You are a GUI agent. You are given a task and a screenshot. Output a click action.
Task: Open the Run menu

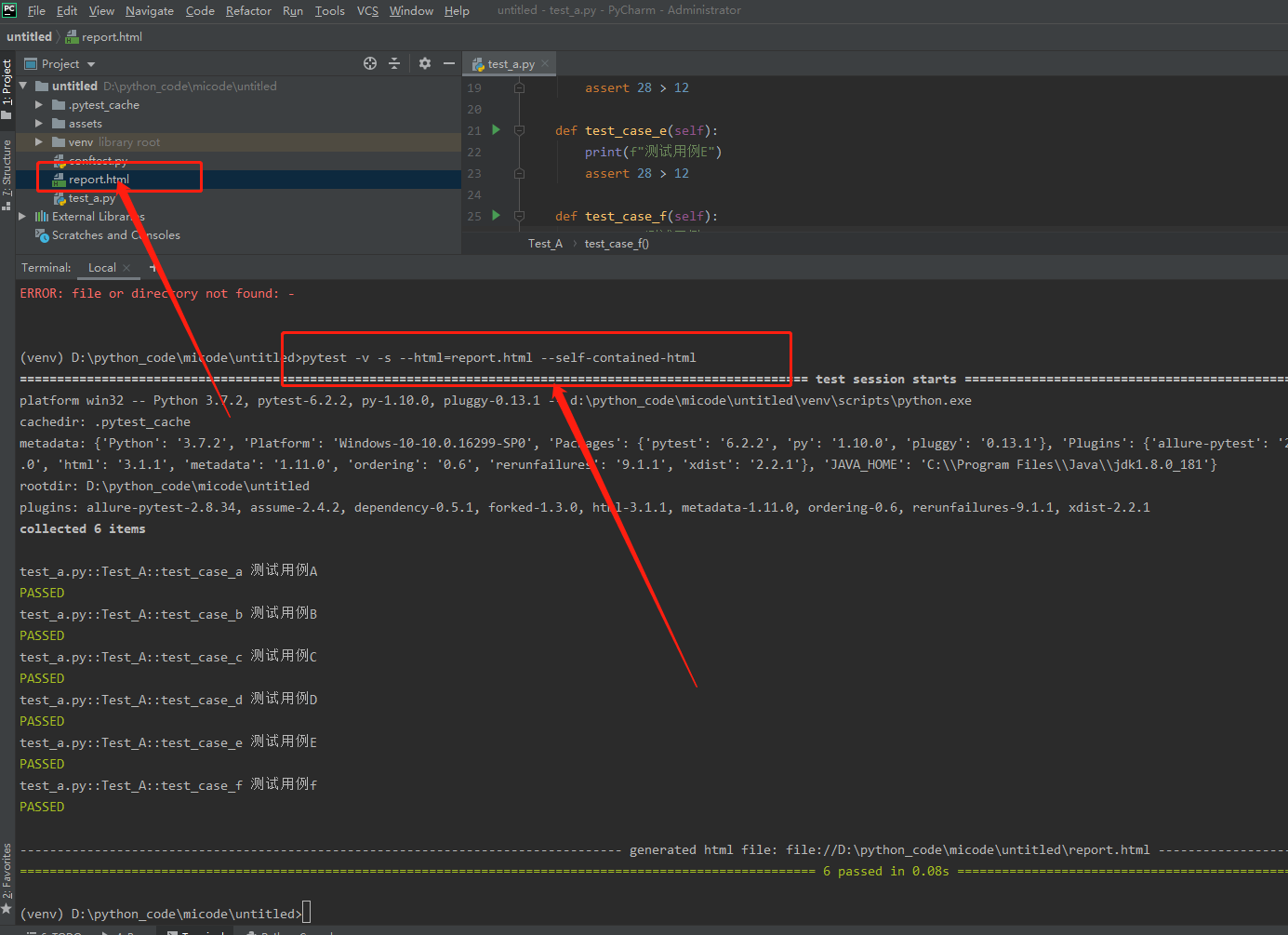[293, 11]
